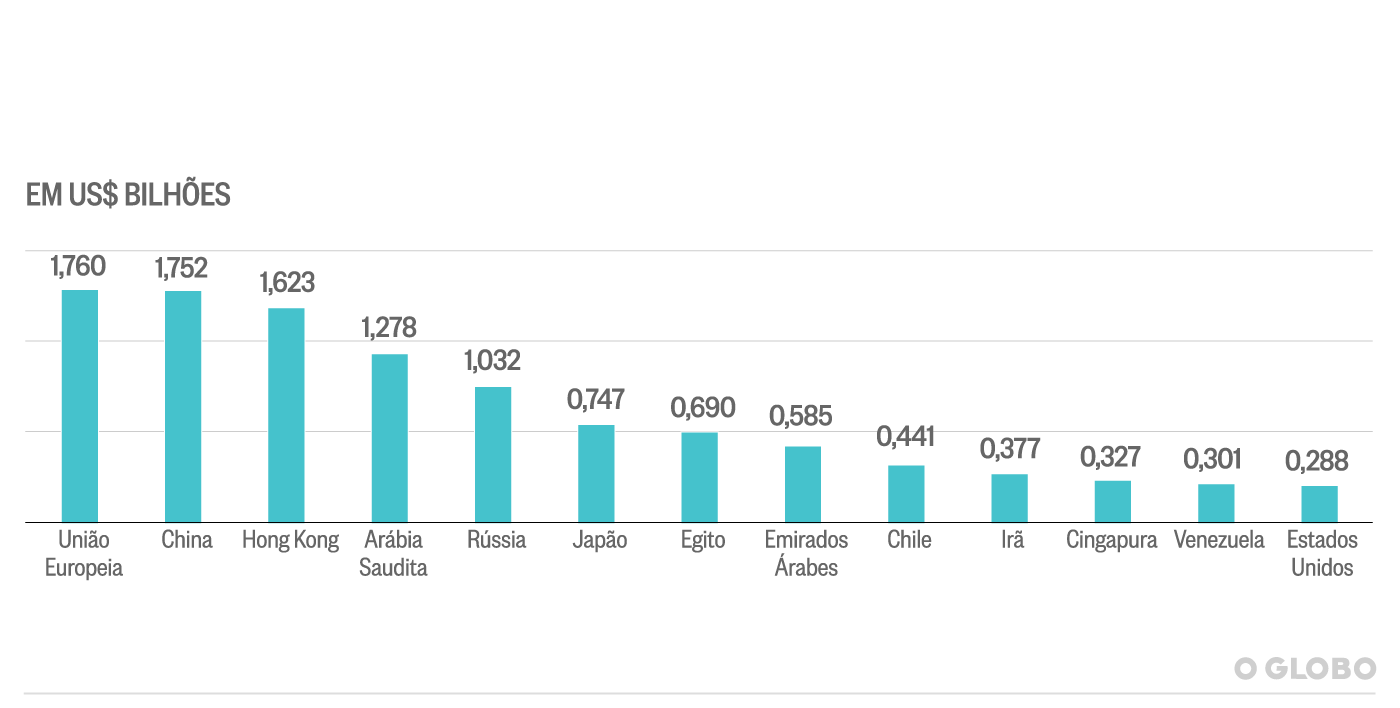
Task: Select the 0,288 value label
Action: click(x=1317, y=461)
